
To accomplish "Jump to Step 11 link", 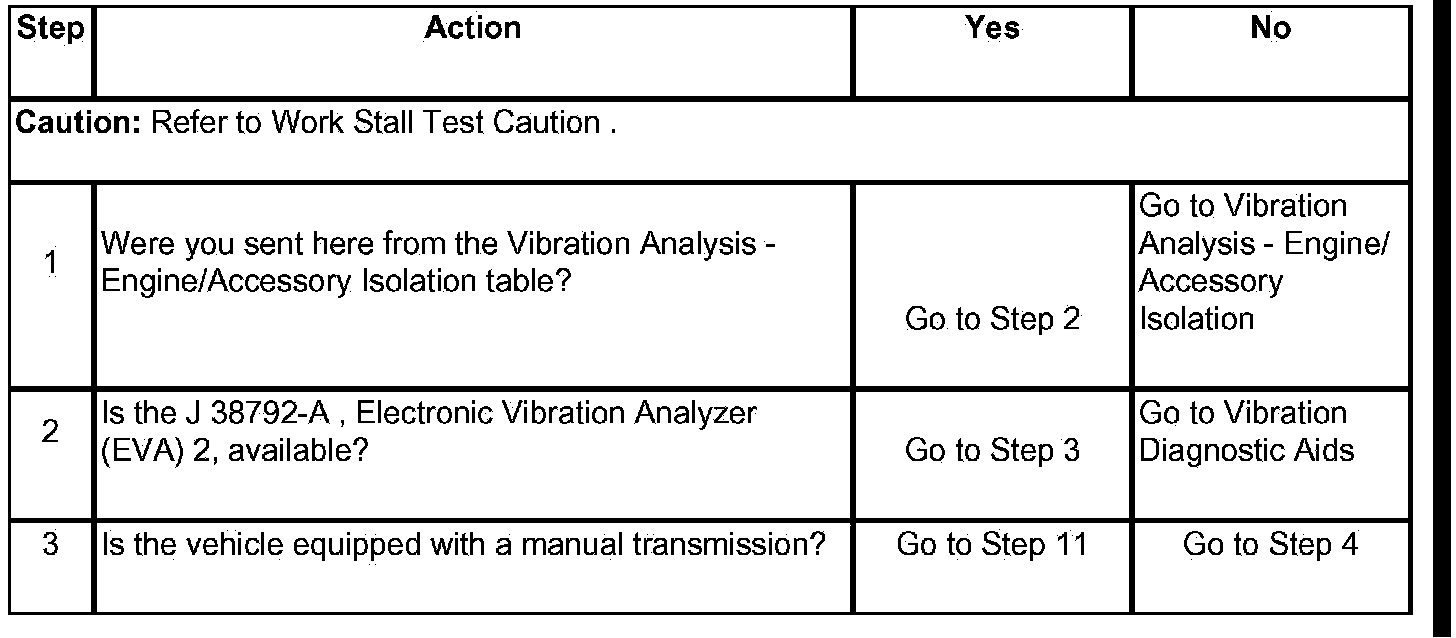I will (992, 545).
